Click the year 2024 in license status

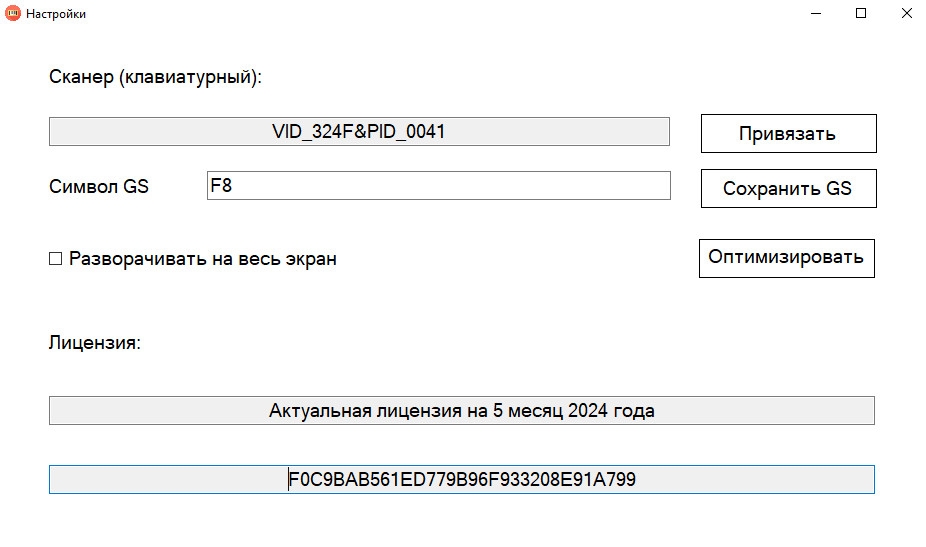[589, 410]
